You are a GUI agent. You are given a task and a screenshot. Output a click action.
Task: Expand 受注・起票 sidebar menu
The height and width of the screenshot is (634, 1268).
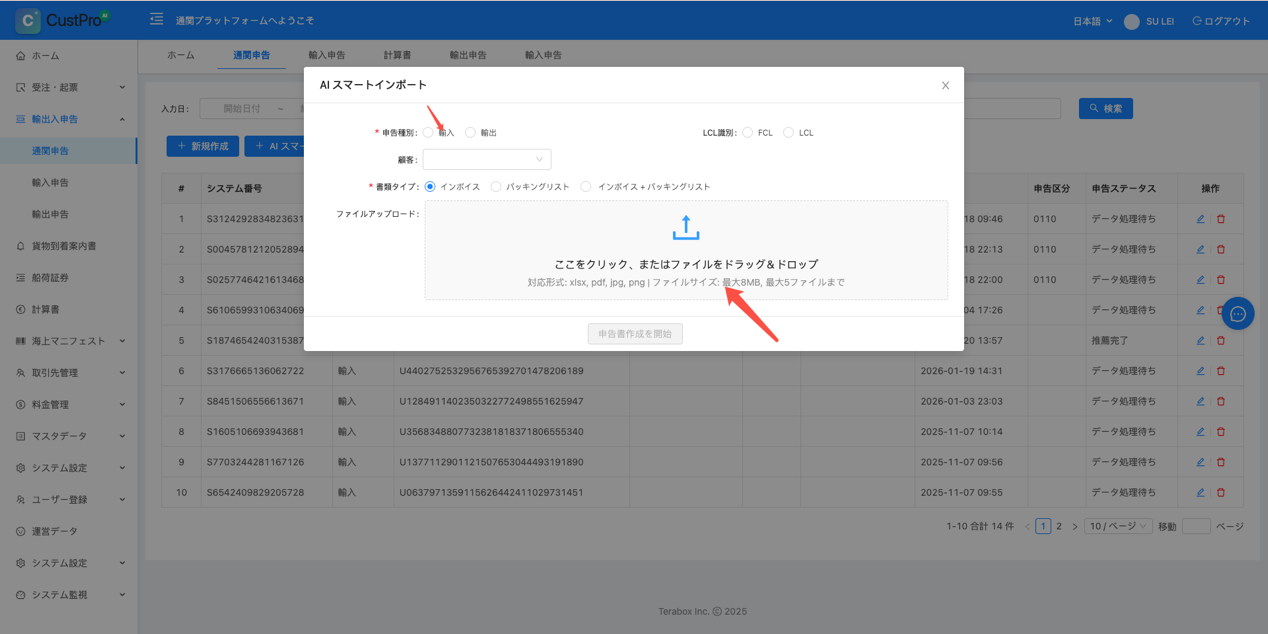69,88
